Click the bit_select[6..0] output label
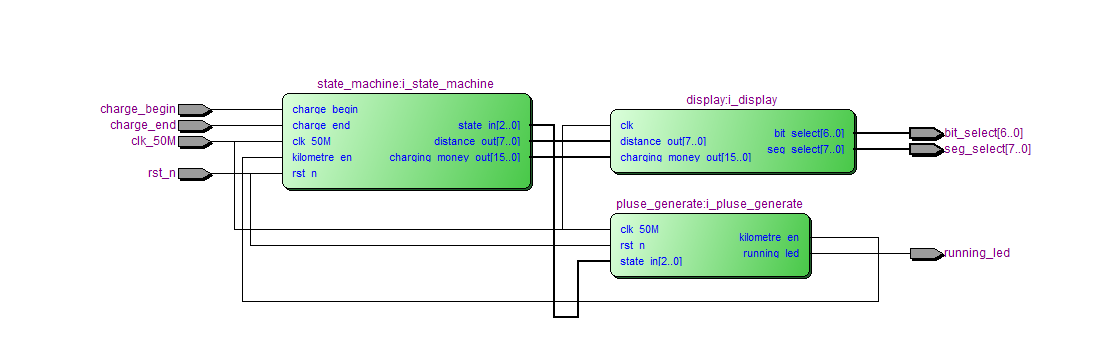Viewport: 1097px width, 362px height. pyautogui.click(x=984, y=132)
